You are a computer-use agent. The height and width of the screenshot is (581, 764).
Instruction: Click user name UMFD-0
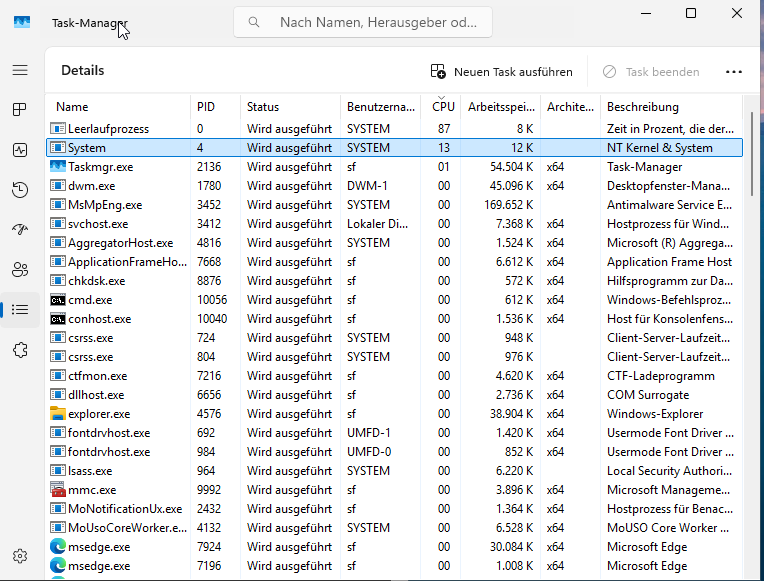[x=369, y=452]
